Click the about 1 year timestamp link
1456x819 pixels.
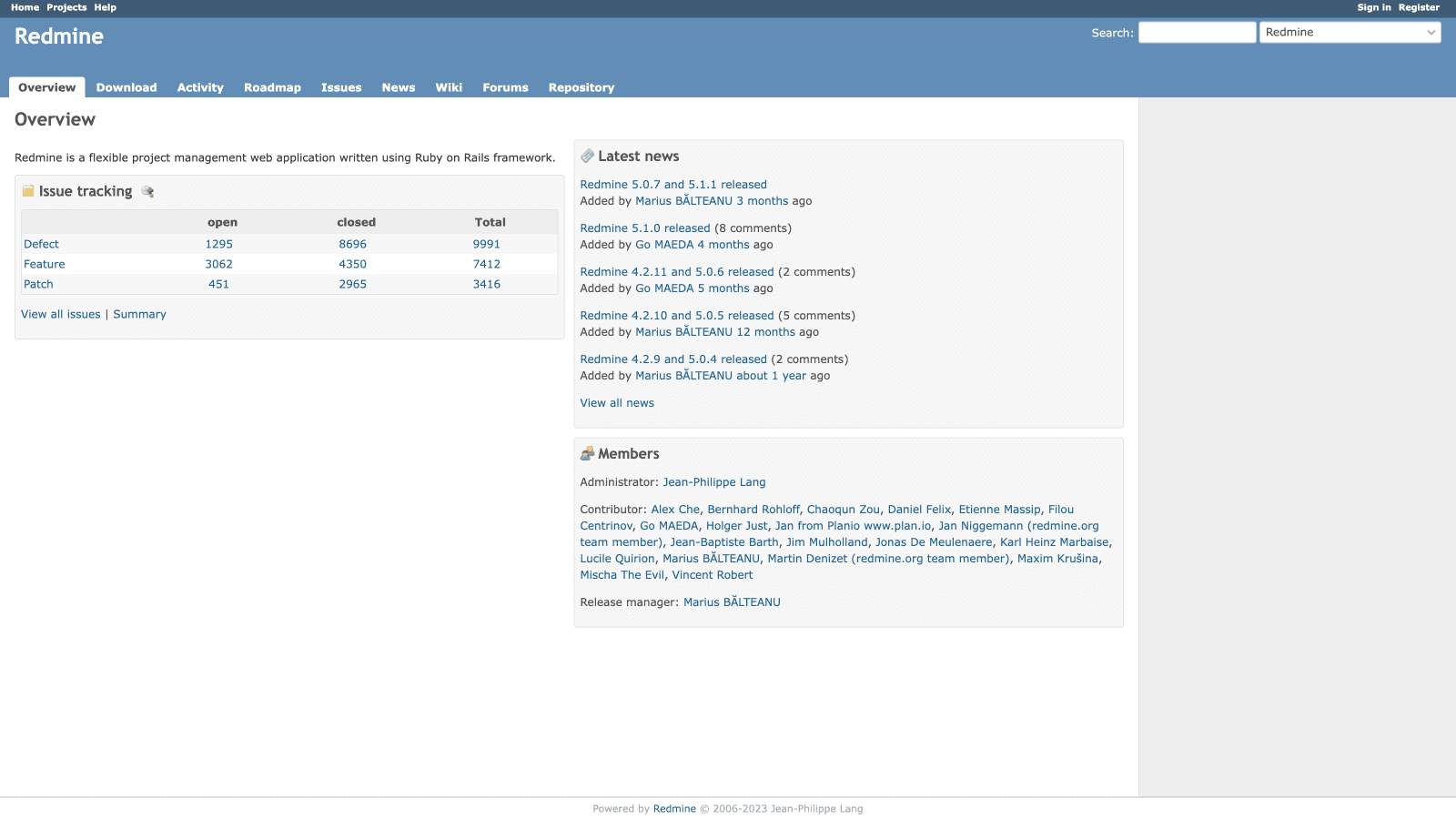pos(771,376)
